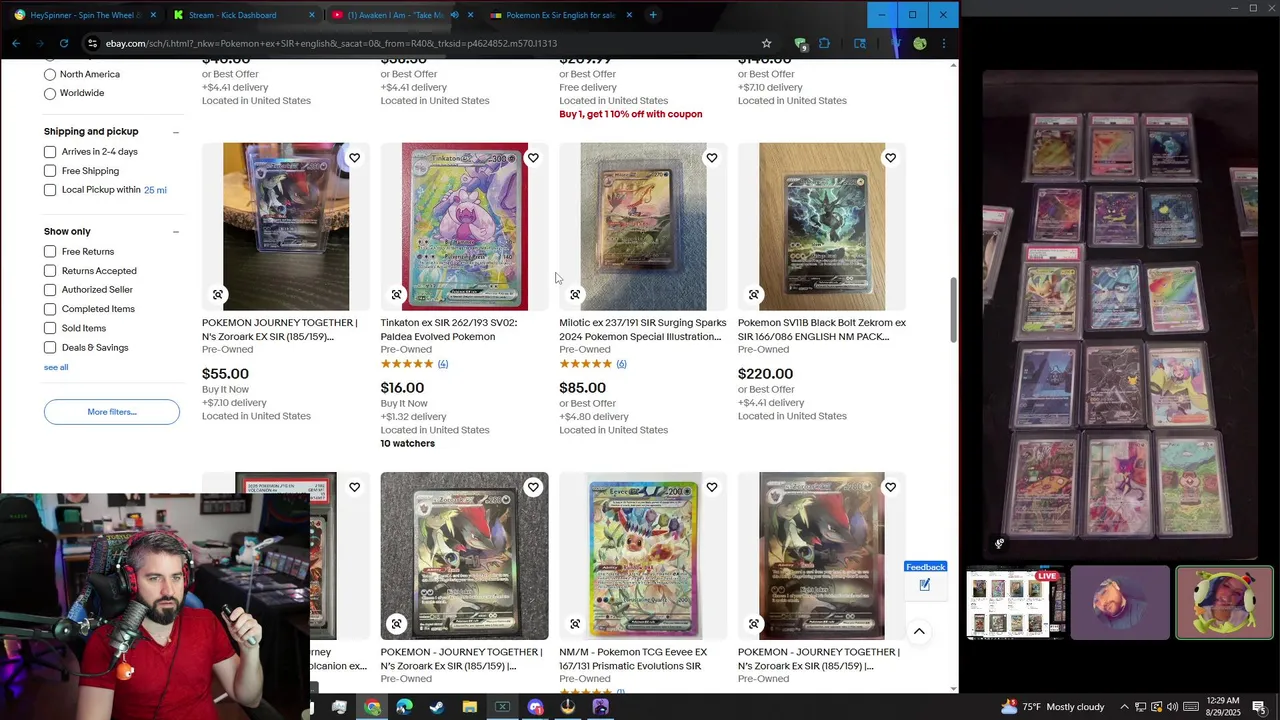
Task: Check Arrives in 2-4 days
Action: click(x=50, y=152)
